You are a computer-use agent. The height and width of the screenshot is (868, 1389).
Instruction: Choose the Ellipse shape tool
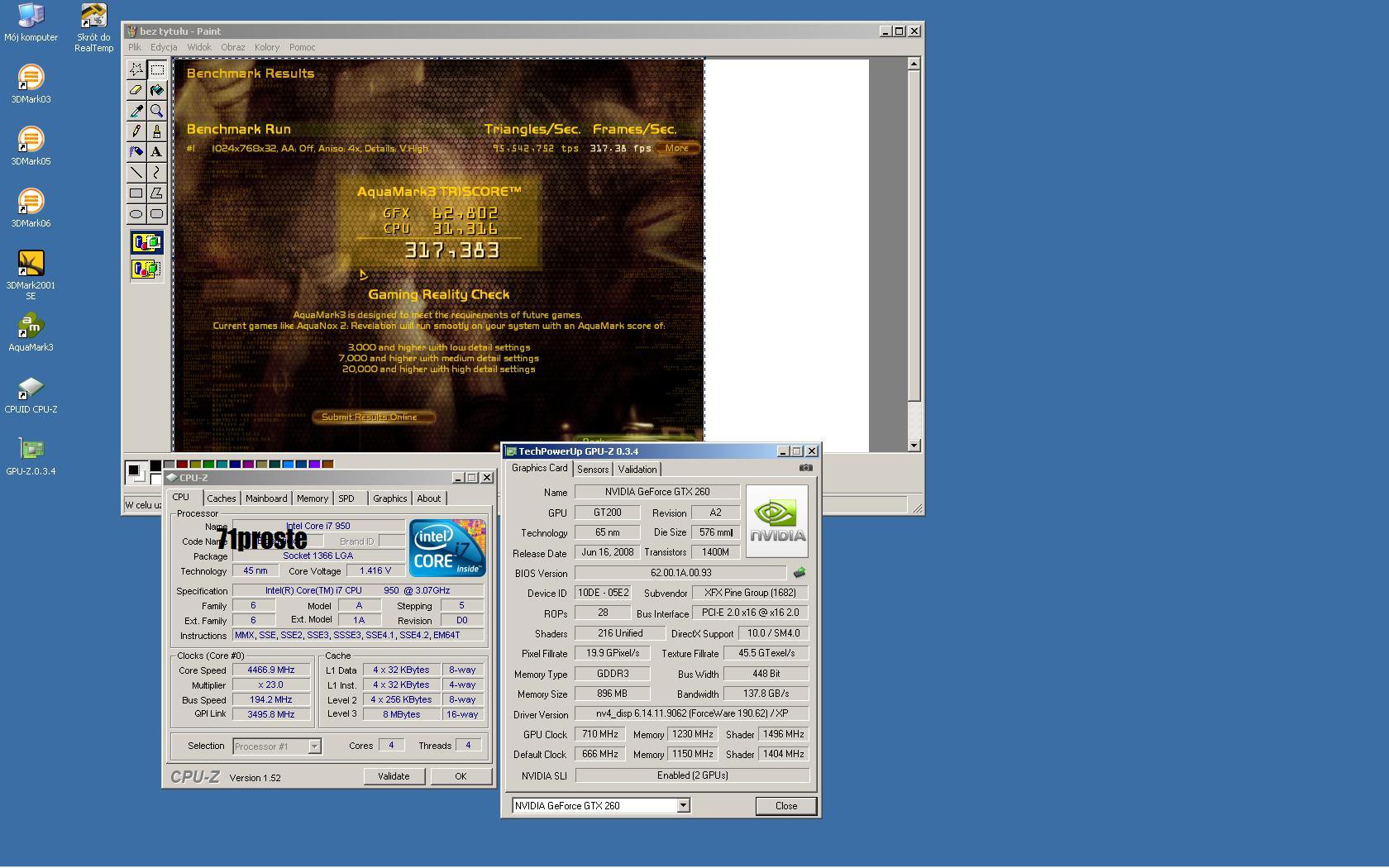point(136,214)
